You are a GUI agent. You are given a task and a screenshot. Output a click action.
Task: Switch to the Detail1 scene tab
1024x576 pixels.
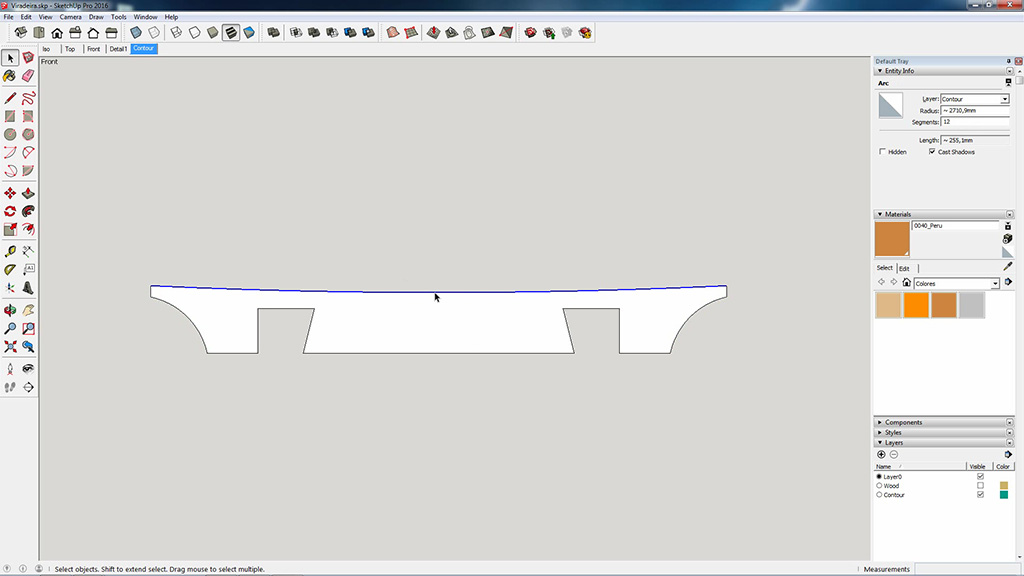pyautogui.click(x=118, y=49)
